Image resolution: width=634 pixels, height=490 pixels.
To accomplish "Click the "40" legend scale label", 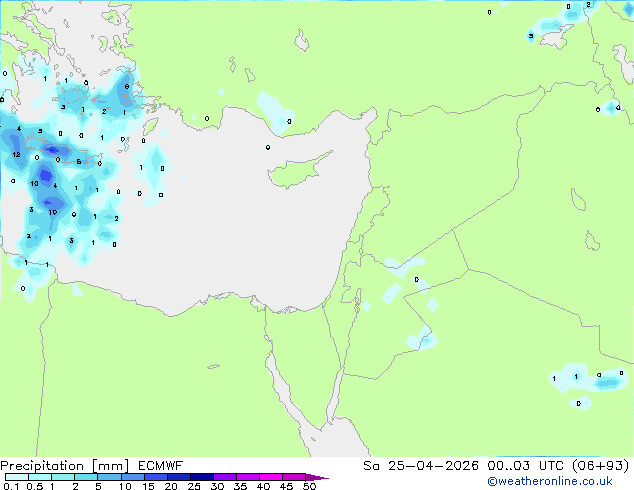I will coord(263,486).
